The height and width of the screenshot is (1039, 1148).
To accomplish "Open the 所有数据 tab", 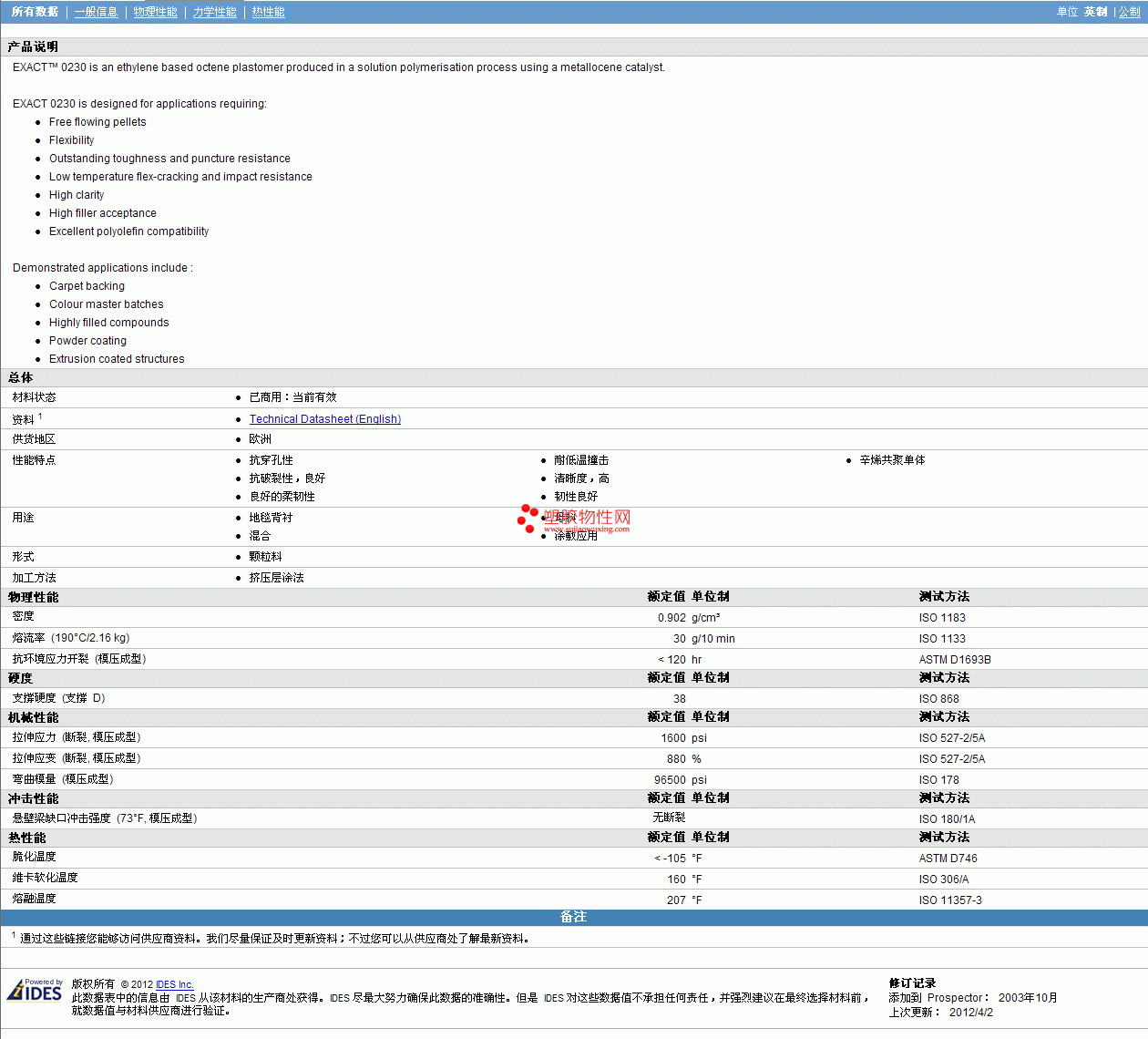I will [35, 12].
